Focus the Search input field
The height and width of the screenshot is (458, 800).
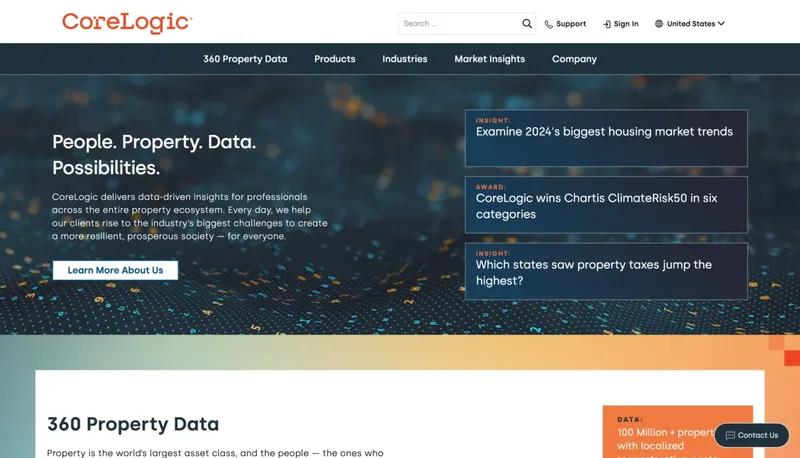458,23
